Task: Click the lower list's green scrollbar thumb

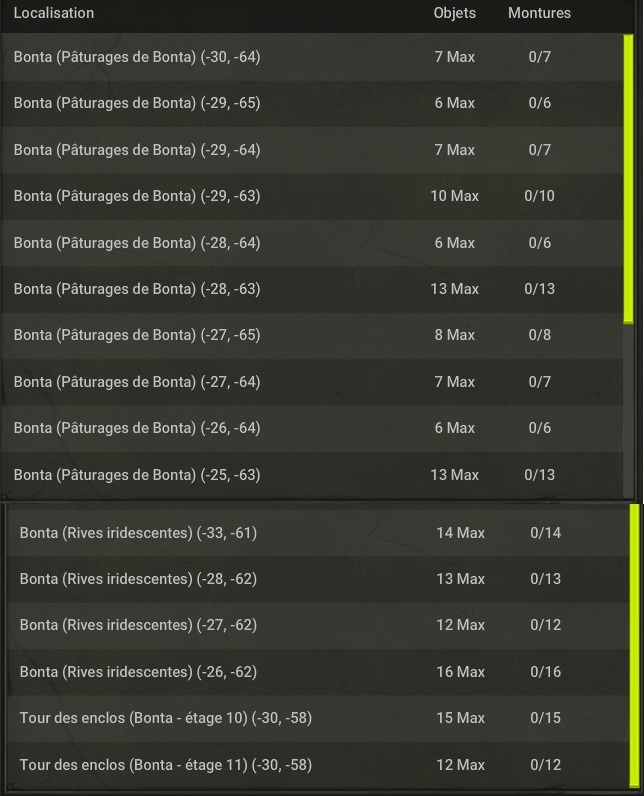Action: pyautogui.click(x=634, y=646)
